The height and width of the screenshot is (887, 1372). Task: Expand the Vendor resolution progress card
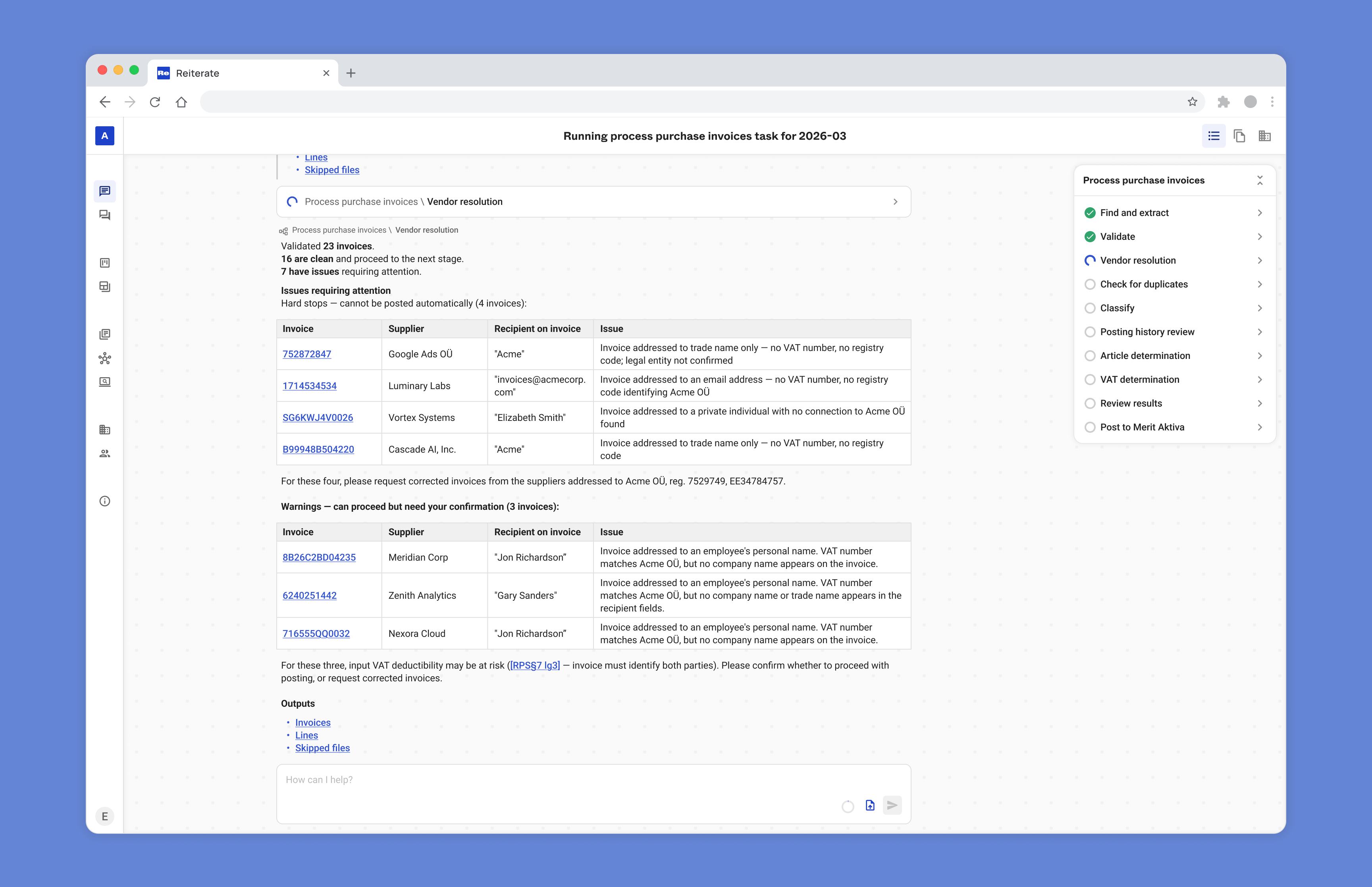point(594,202)
